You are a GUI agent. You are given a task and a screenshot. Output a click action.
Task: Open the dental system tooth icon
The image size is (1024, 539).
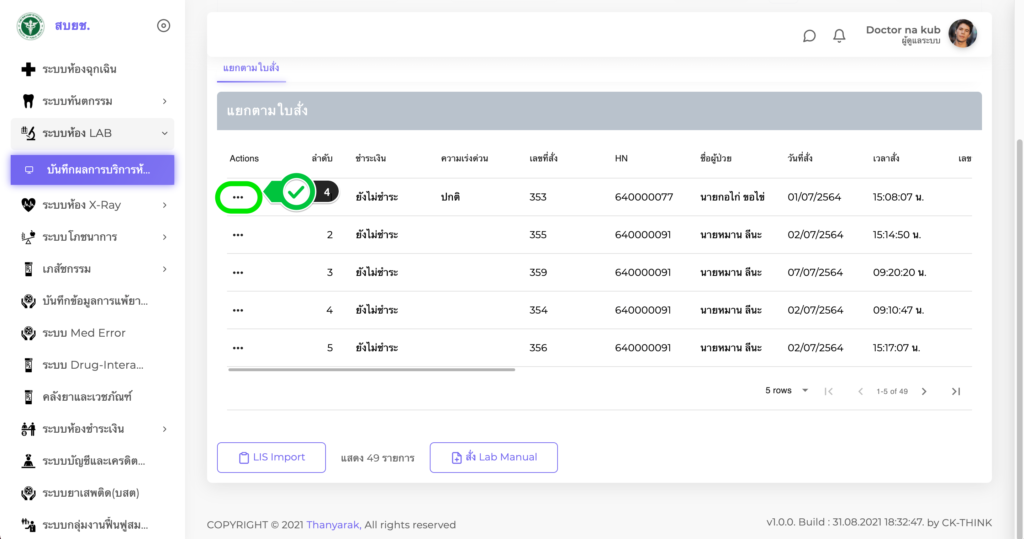pyautogui.click(x=28, y=101)
